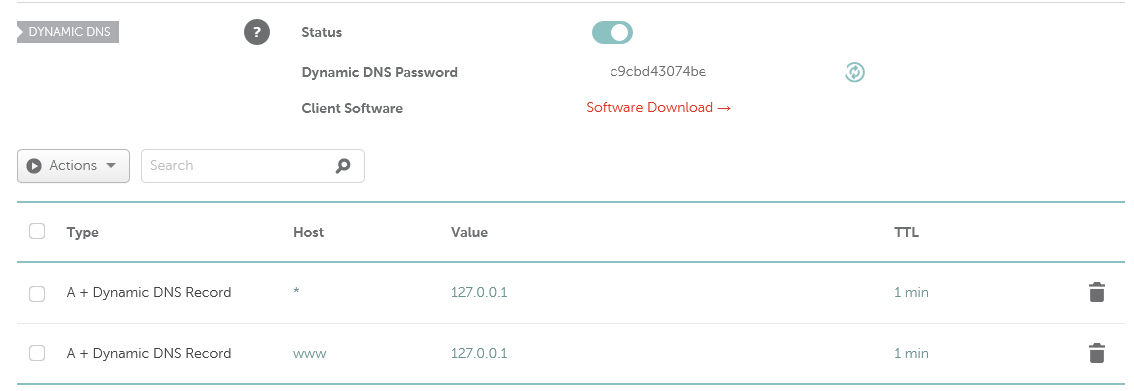Click the search magnifier icon
Image resolution: width=1134 pixels, height=391 pixels.
343,166
